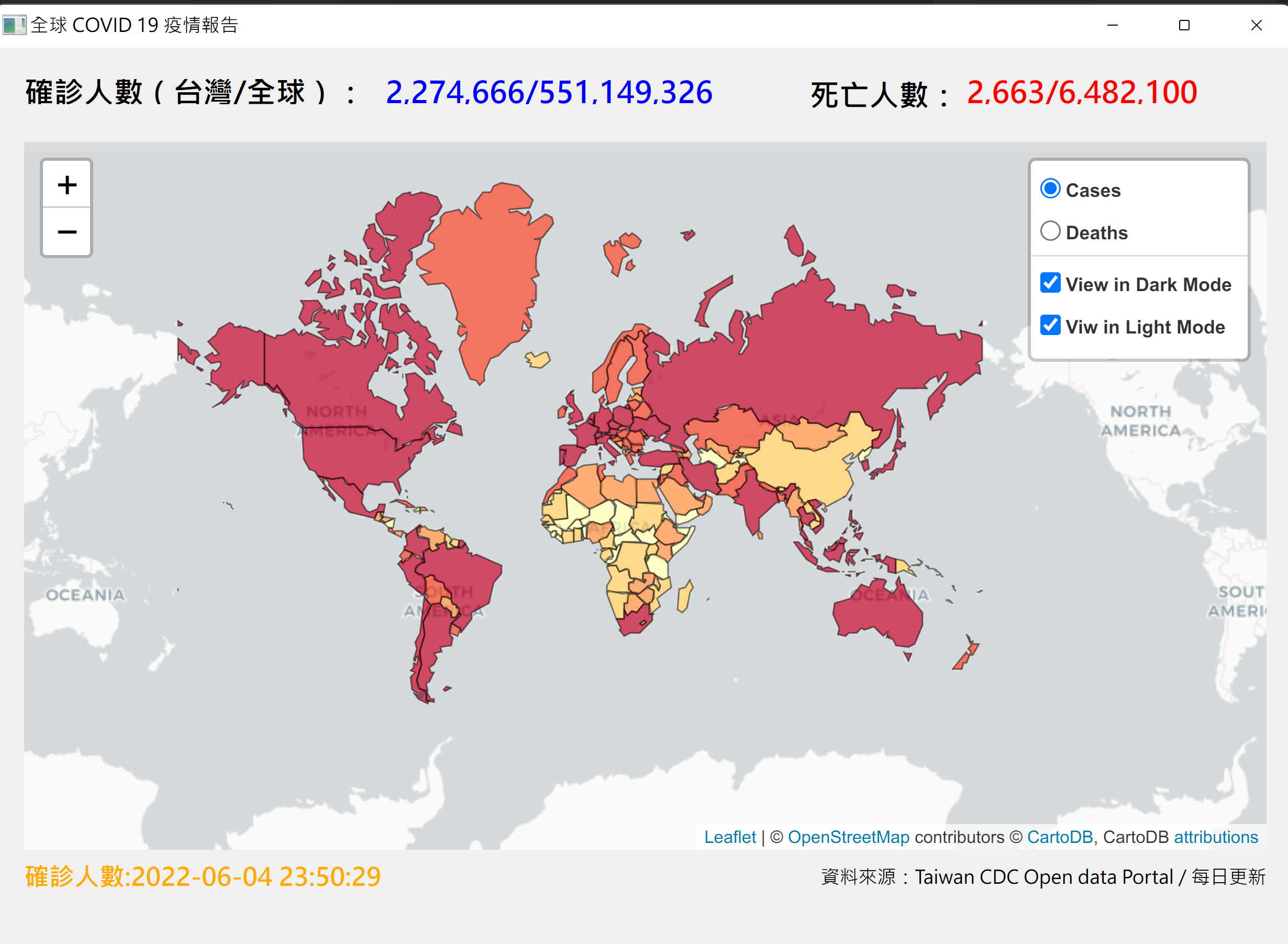Close the COVID 19 report window
Image resolution: width=1288 pixels, height=944 pixels.
1256,25
